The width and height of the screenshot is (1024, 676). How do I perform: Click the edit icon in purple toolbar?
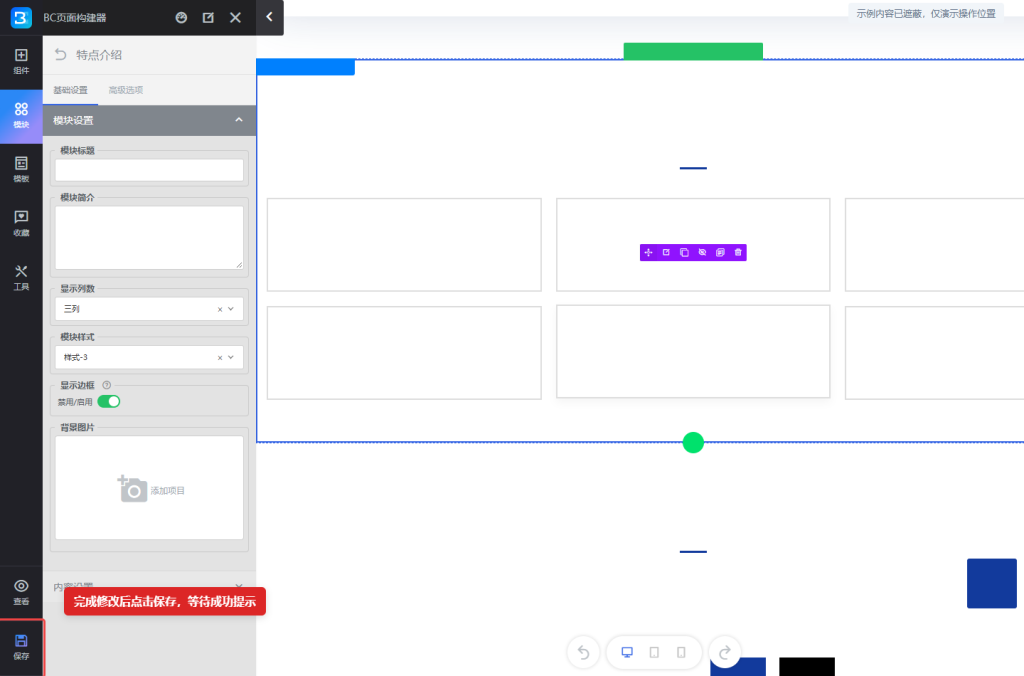pos(666,253)
